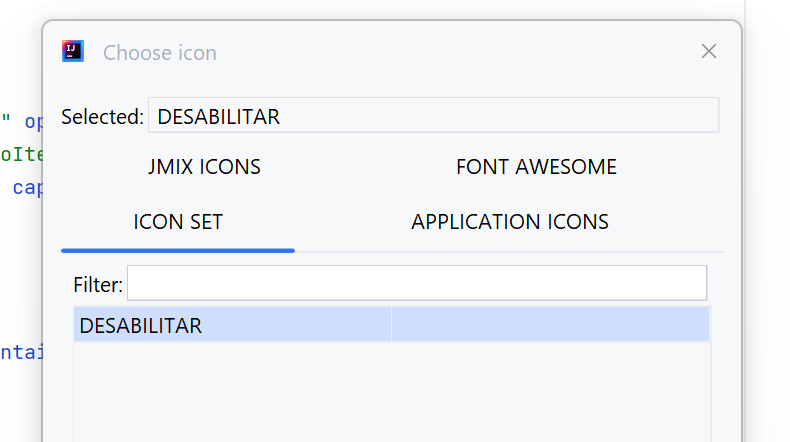Click the green 'oIte' code text in the editor
Screen dimensions: 790x442
point(22,154)
